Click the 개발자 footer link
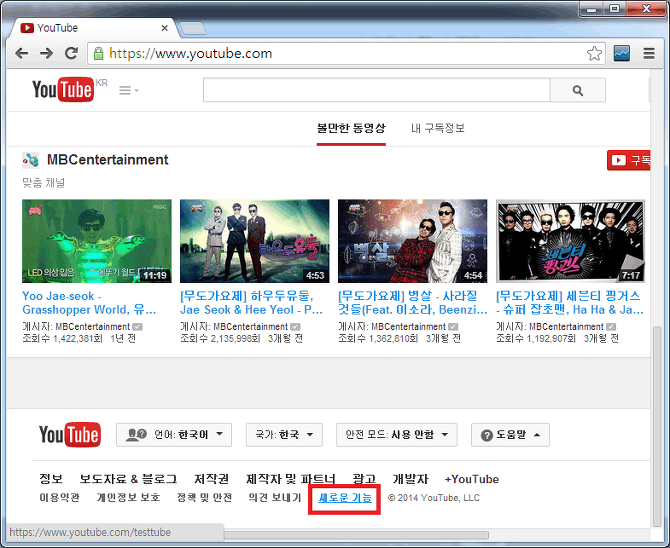 [410, 479]
